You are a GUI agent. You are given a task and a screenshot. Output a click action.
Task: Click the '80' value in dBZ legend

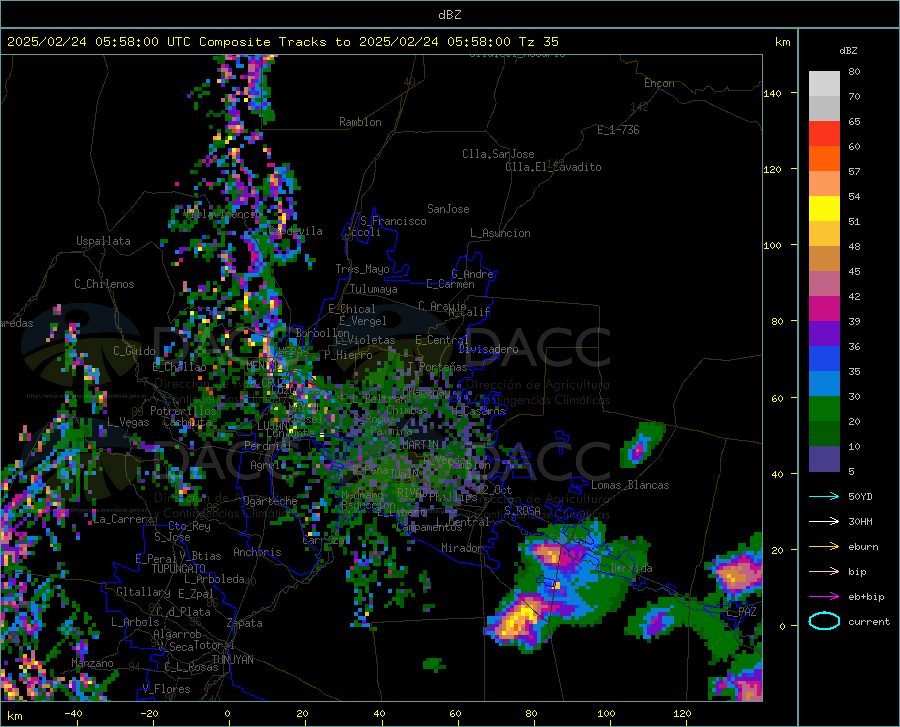[854, 72]
